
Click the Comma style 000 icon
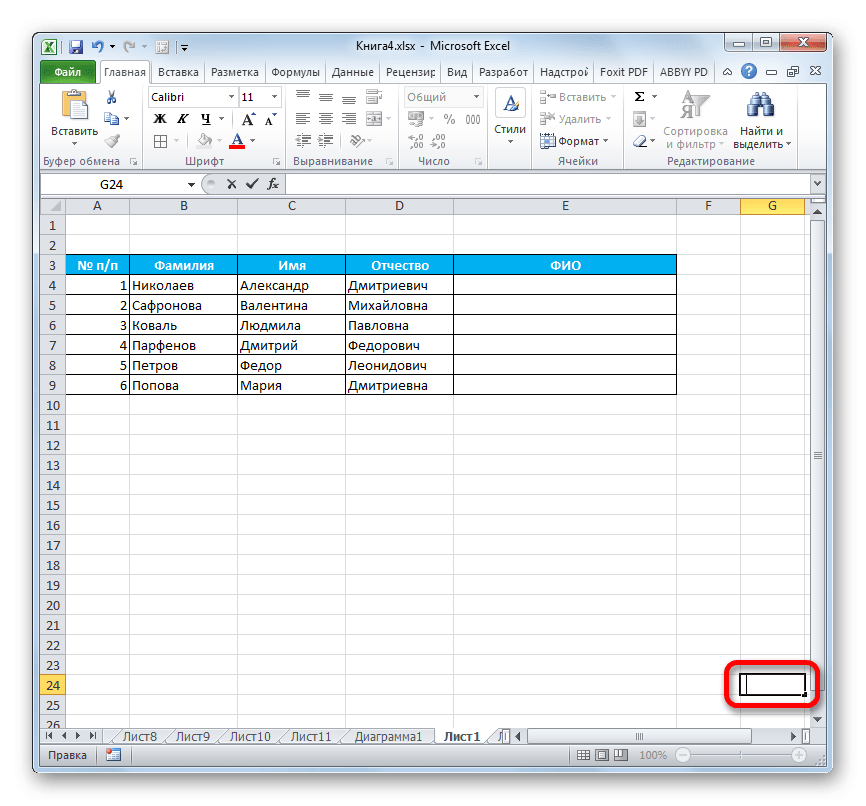(x=473, y=119)
